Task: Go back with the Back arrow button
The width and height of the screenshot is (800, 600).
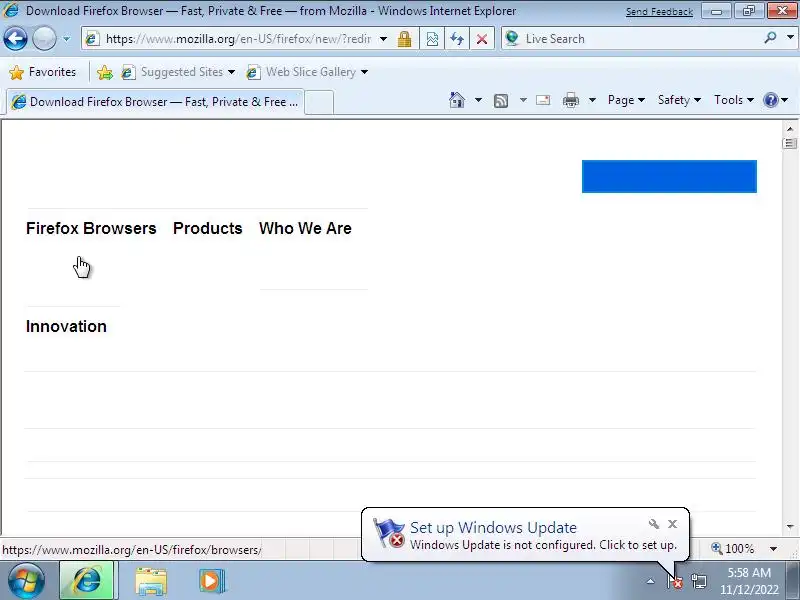Action: pyautogui.click(x=15, y=39)
